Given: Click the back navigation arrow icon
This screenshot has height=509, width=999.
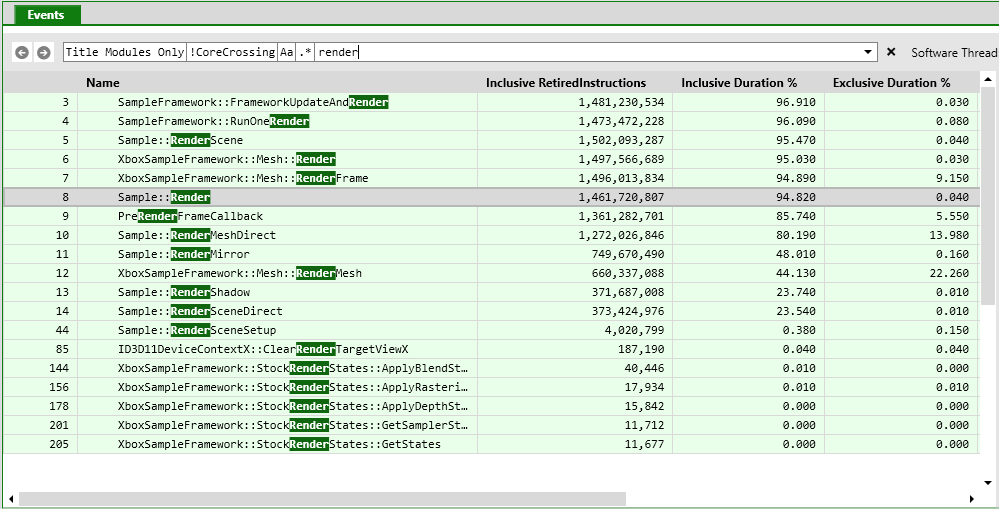Looking at the screenshot, I should (x=22, y=53).
